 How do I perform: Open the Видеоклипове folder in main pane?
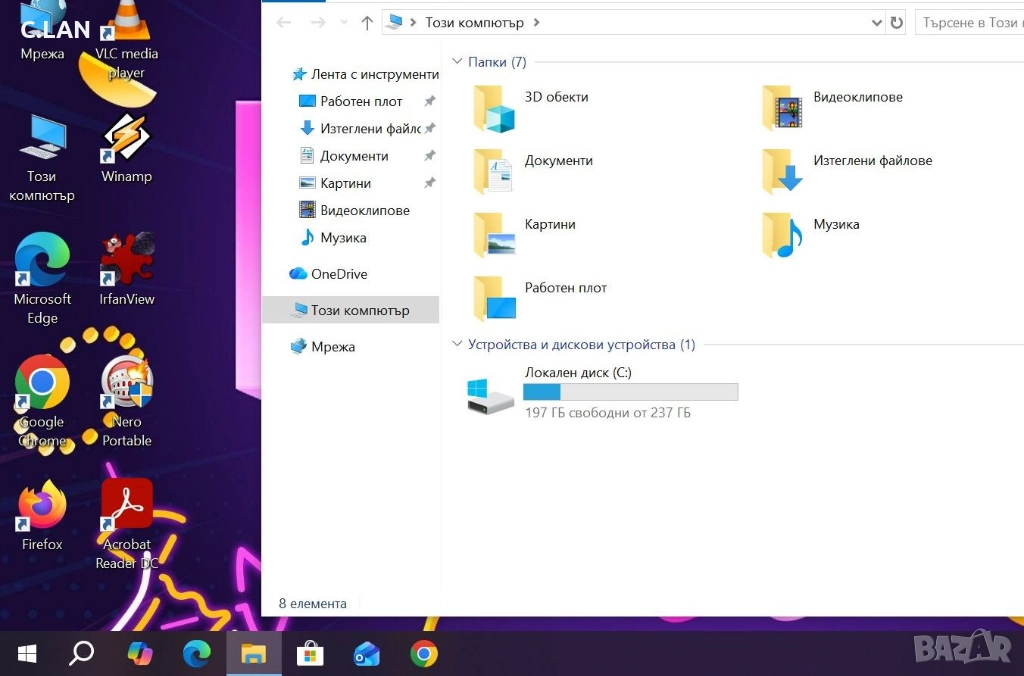(x=782, y=108)
